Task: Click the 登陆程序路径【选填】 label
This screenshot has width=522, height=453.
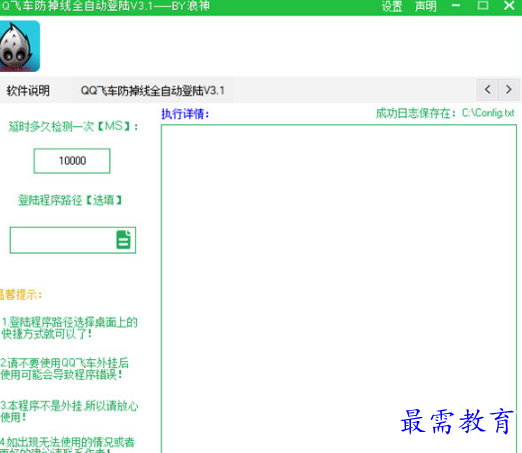Action: tap(70, 200)
